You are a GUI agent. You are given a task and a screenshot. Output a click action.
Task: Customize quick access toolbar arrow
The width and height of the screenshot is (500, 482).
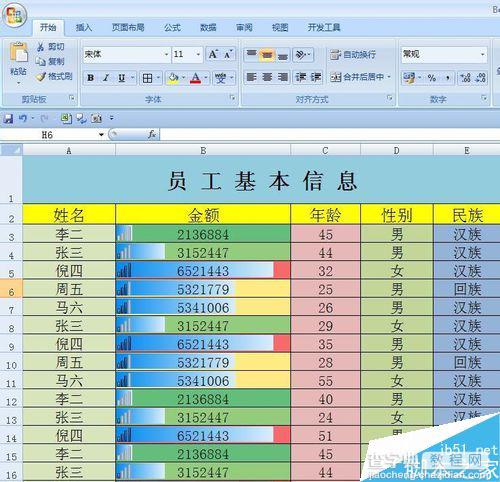point(112,118)
